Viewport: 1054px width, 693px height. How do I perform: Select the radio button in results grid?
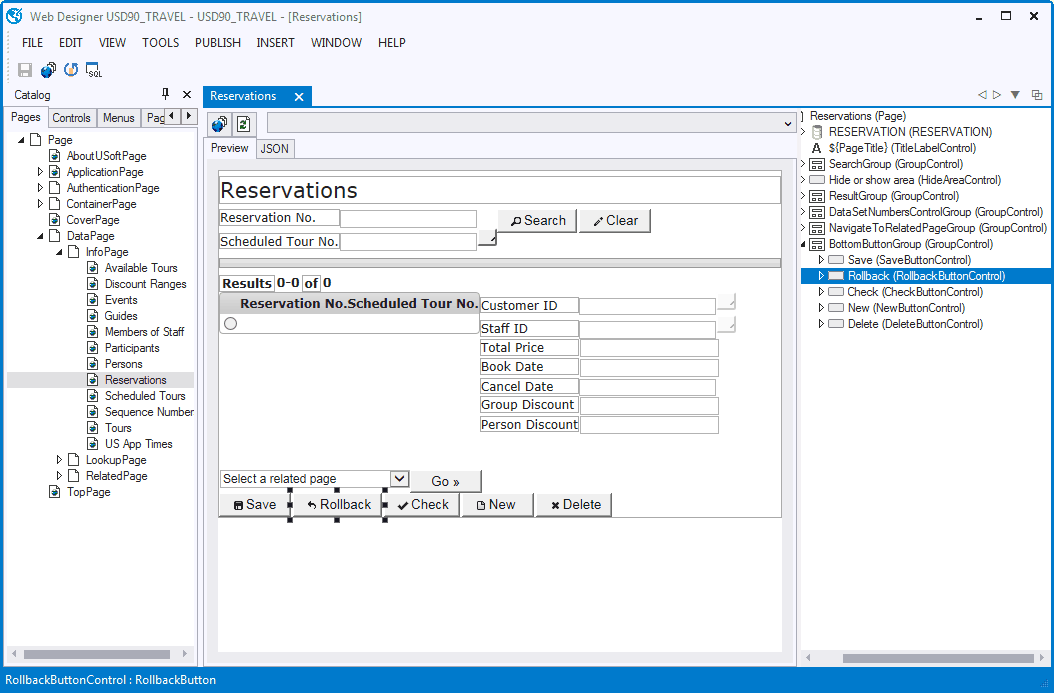pos(230,324)
